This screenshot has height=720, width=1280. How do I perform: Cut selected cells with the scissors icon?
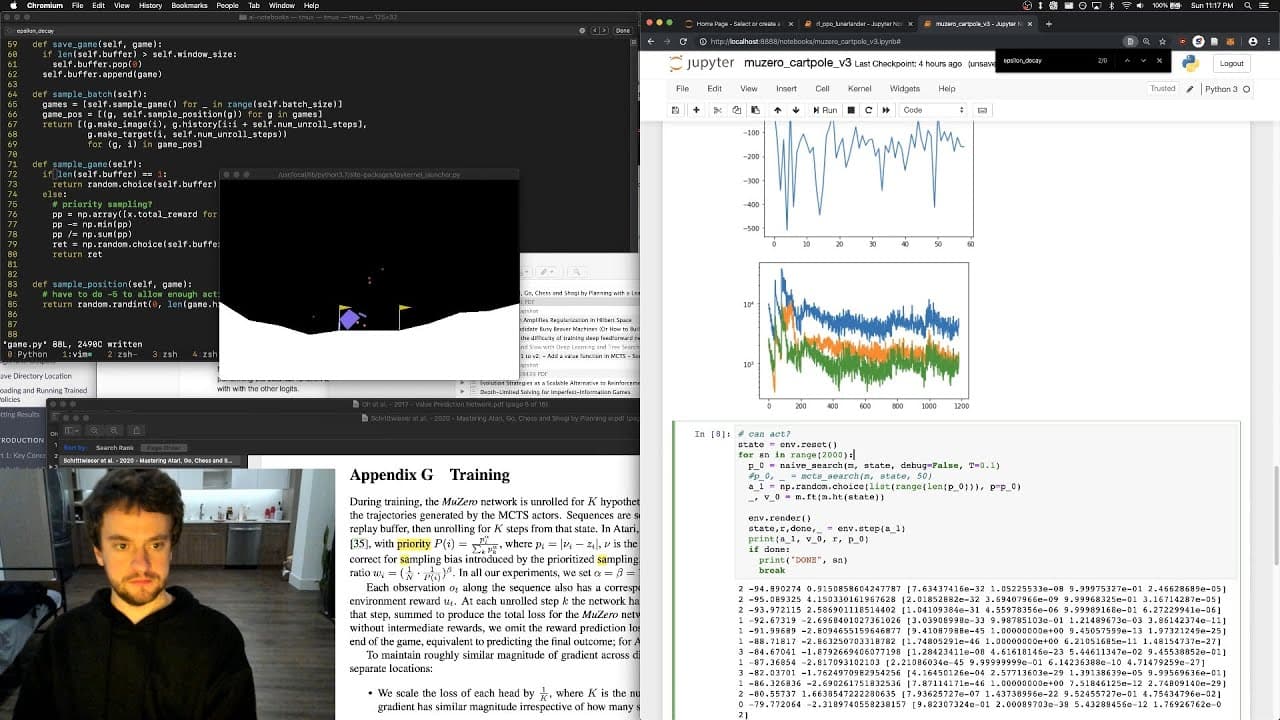(718, 110)
